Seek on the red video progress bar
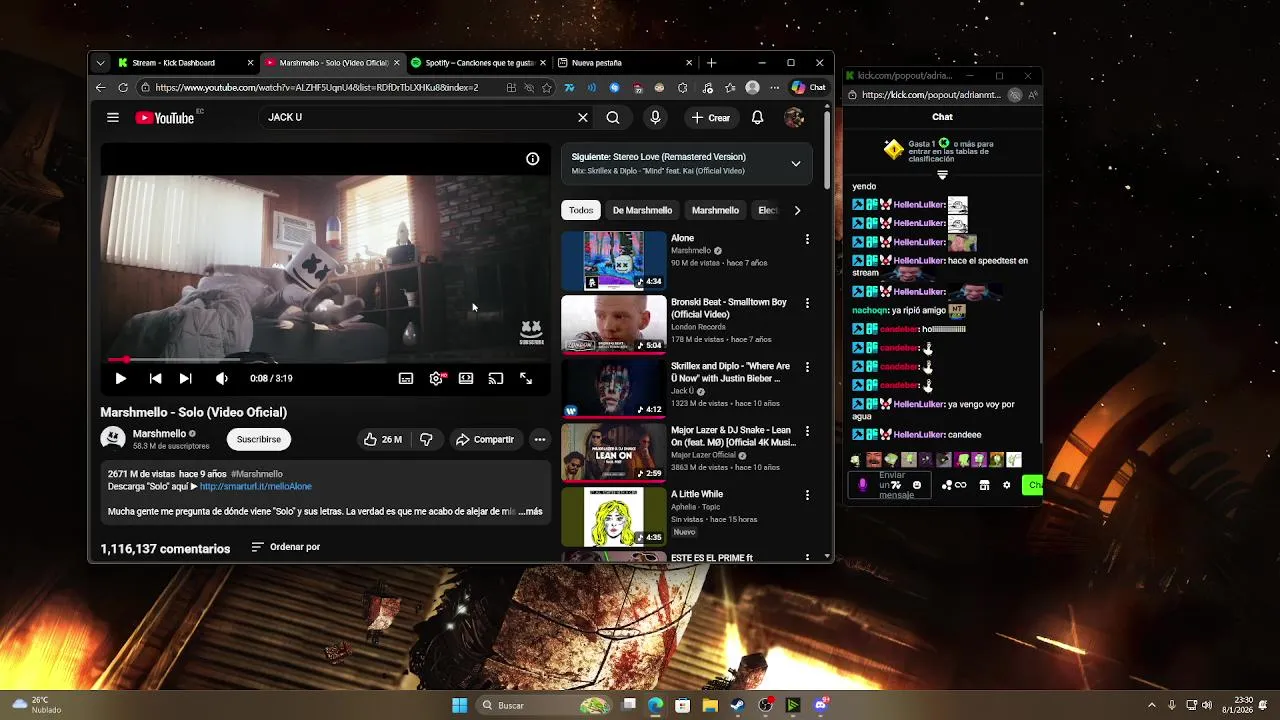1280x720 pixels. tap(325, 359)
